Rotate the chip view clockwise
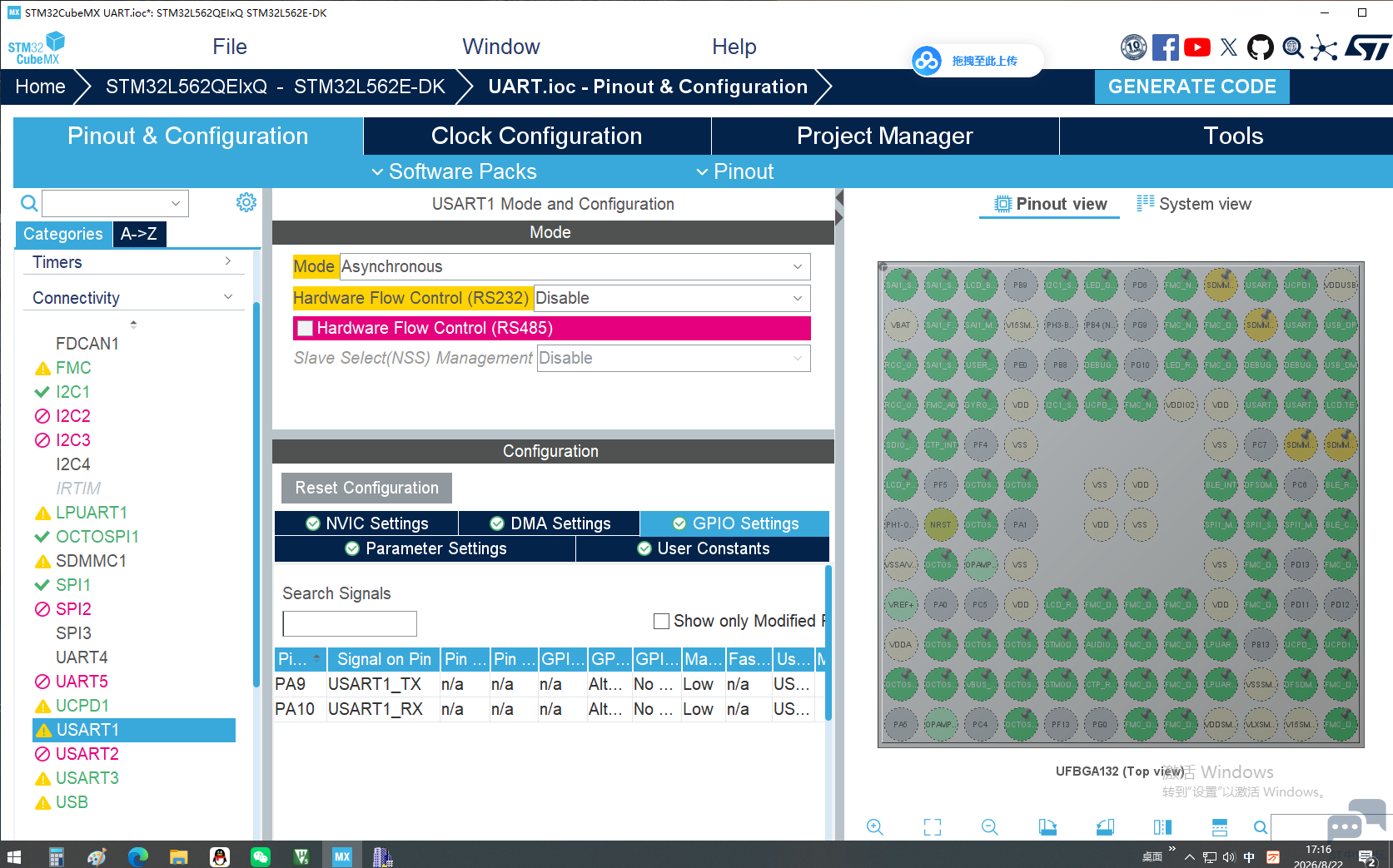 1047,826
